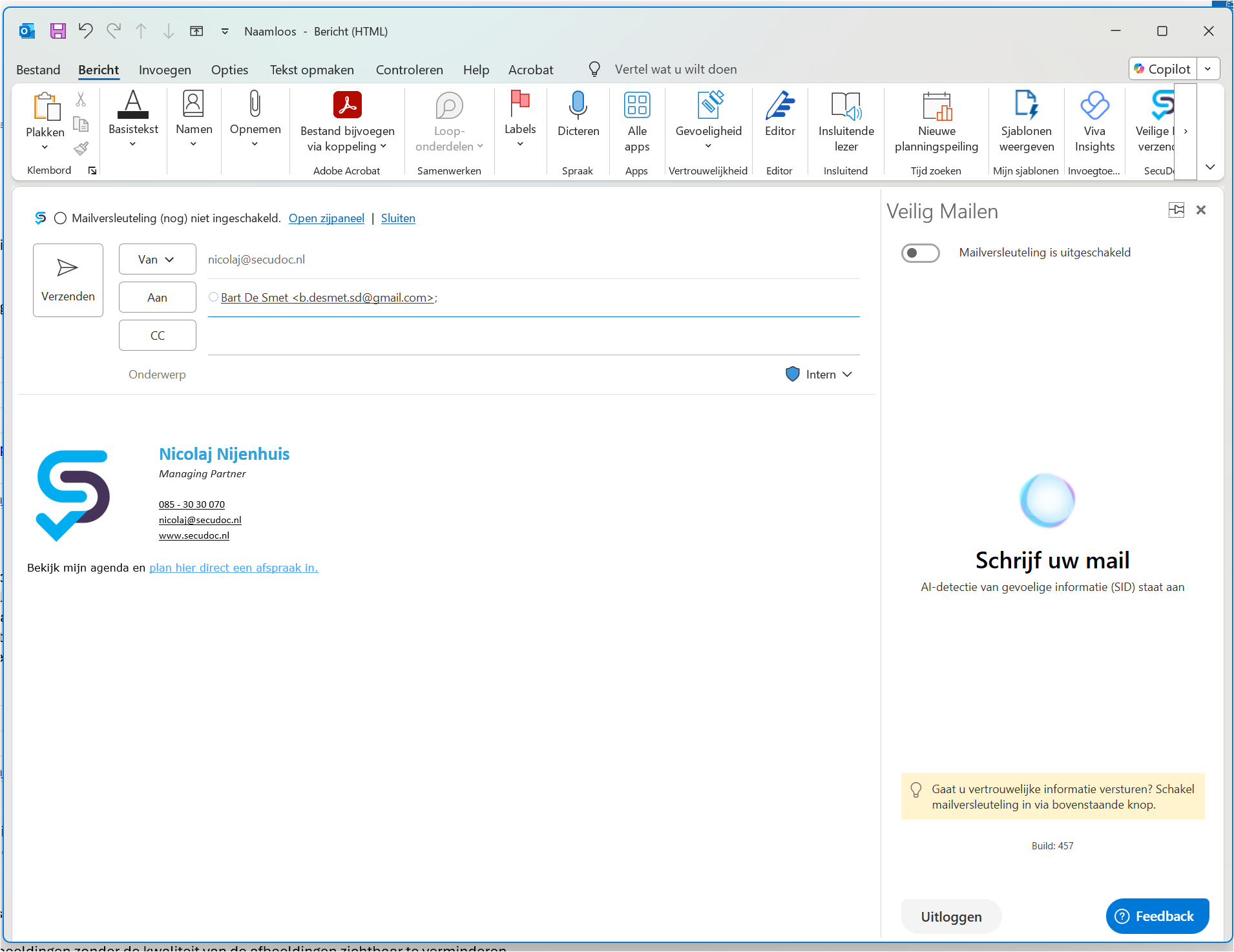Toggle the ribbon display options icon
Image resolution: width=1234 pixels, height=952 pixels.
[x=196, y=31]
